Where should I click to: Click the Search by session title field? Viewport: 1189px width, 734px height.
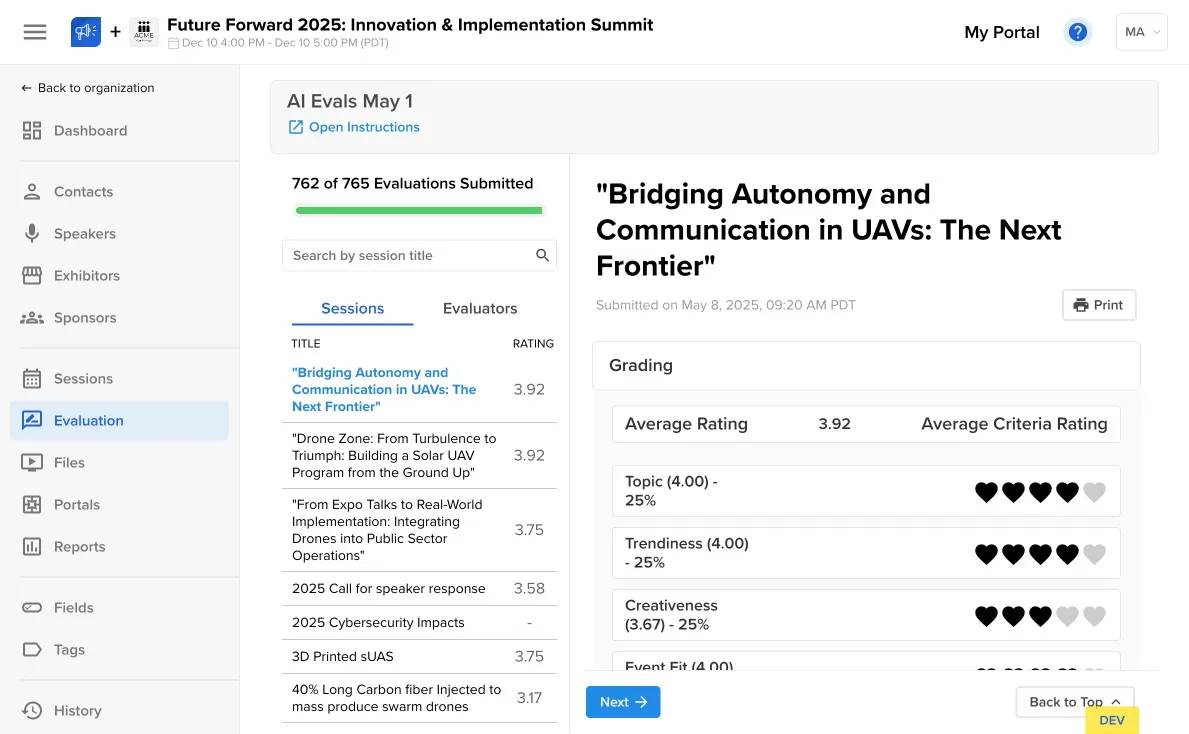click(x=408, y=256)
